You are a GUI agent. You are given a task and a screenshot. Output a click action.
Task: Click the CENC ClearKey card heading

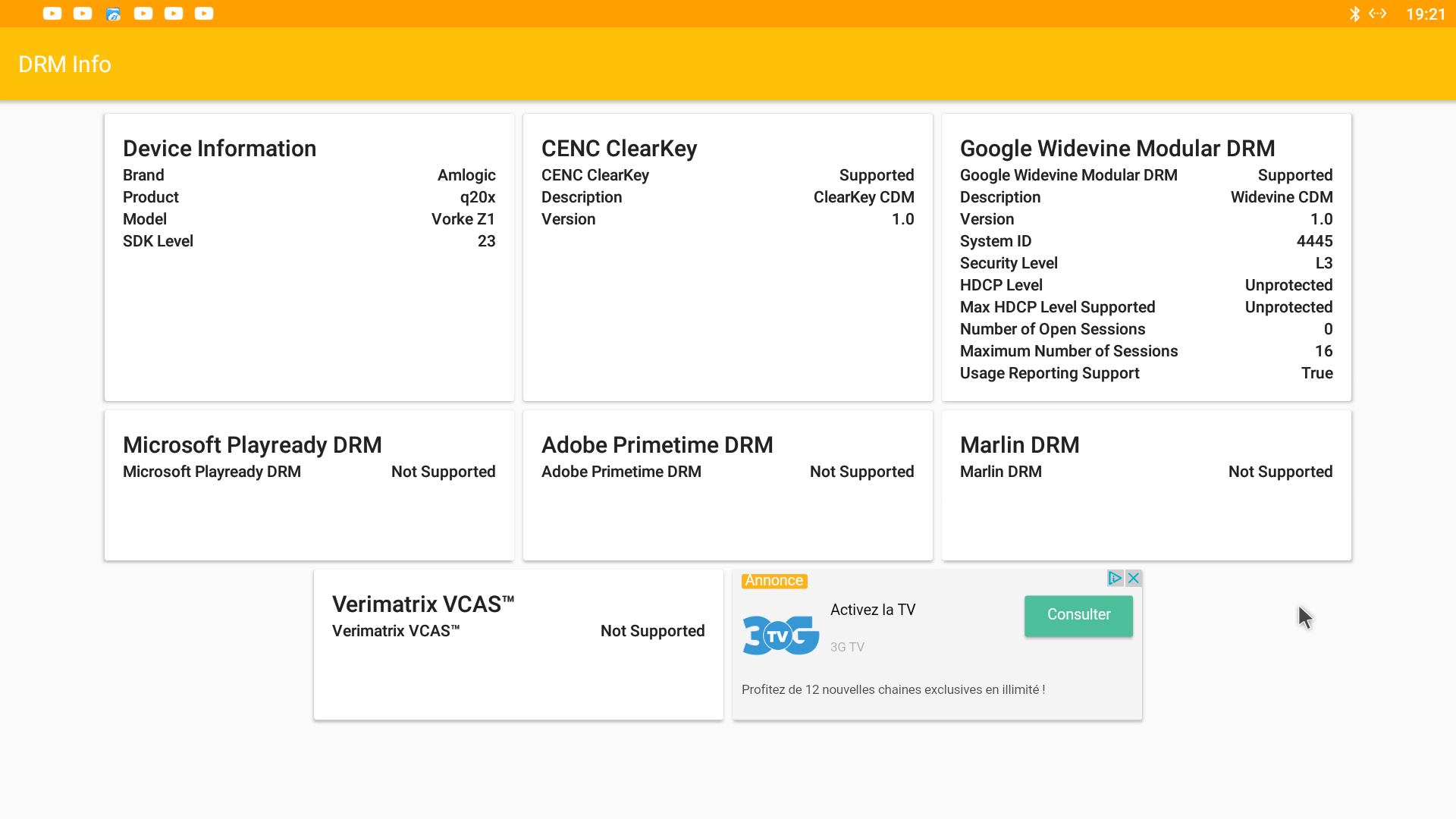pos(619,149)
